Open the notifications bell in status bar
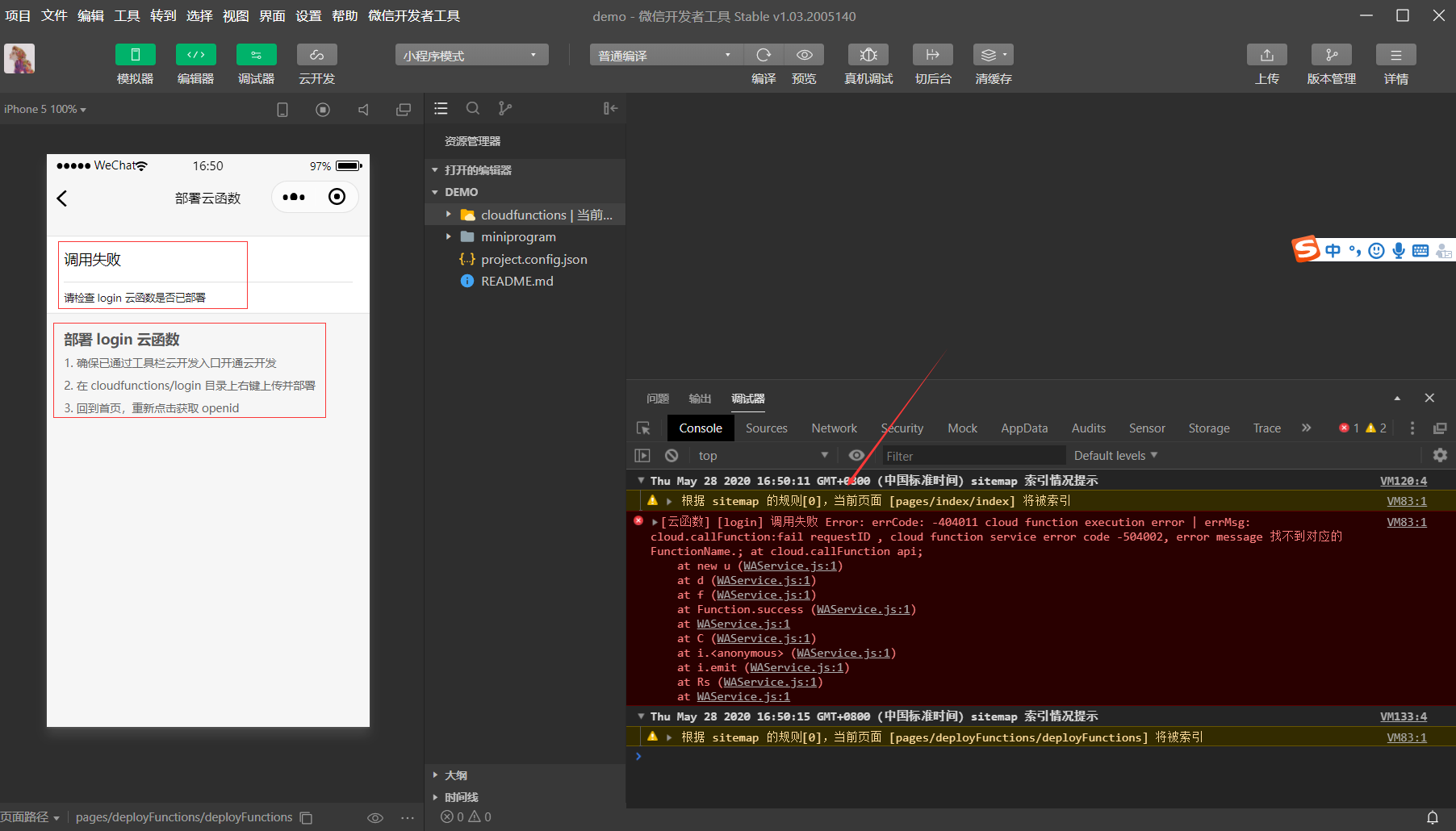Viewport: 1456px width, 831px height. [1433, 817]
